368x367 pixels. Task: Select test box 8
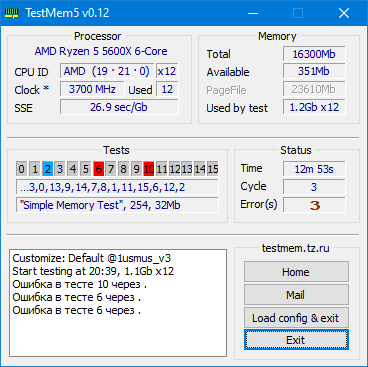click(124, 169)
